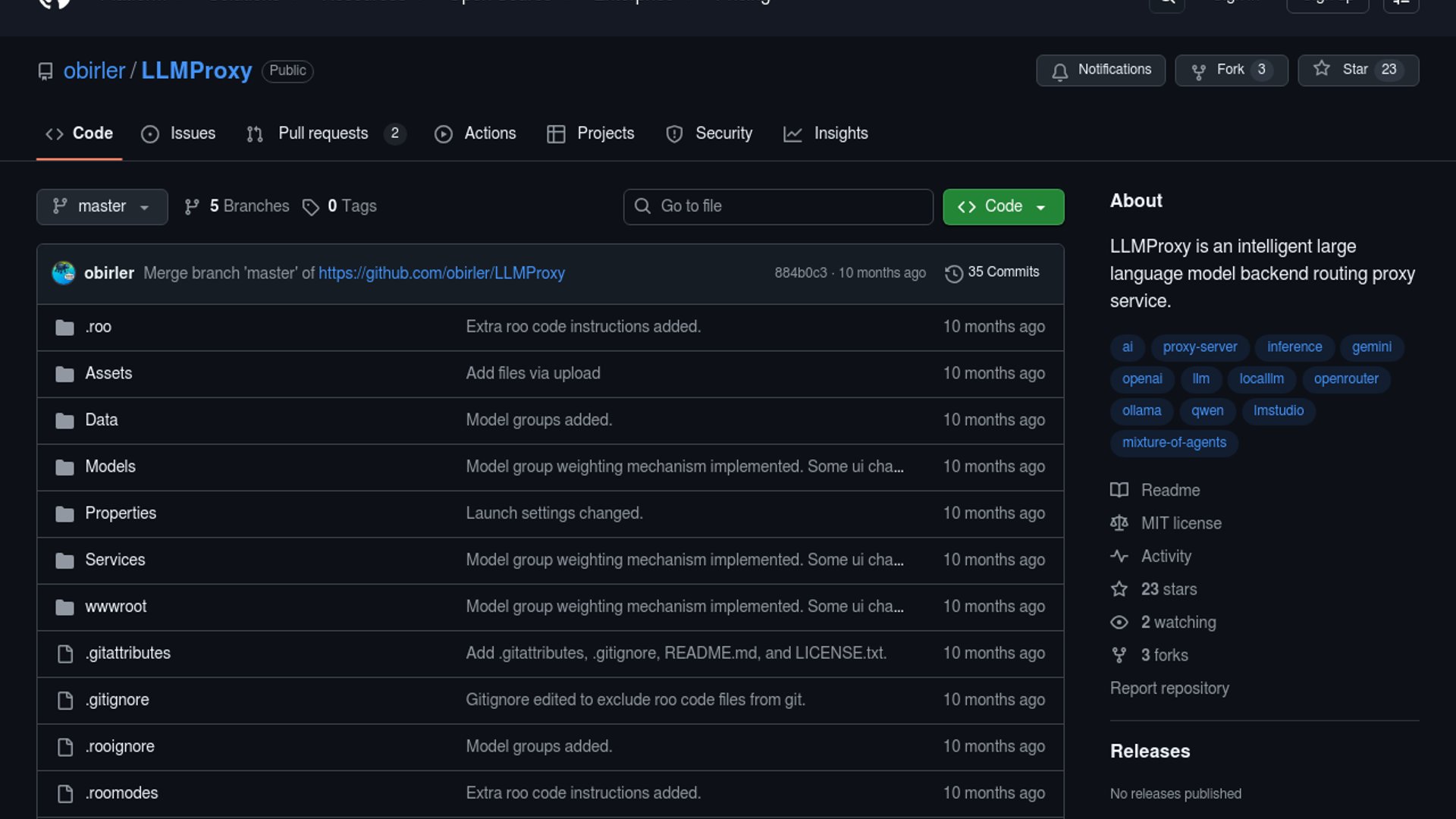Viewport: 1456px width, 819px height.
Task: Open the github.com/obirler/LLMProxy commit link
Action: (441, 273)
